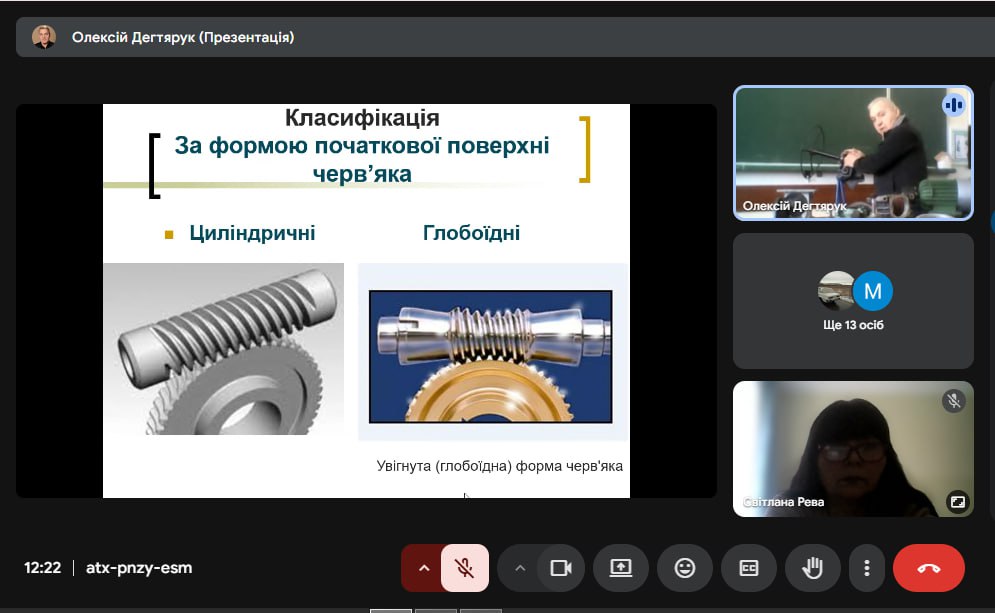Unmute the microphone in the call bar
Screen dimensions: 995x613
pos(464,568)
